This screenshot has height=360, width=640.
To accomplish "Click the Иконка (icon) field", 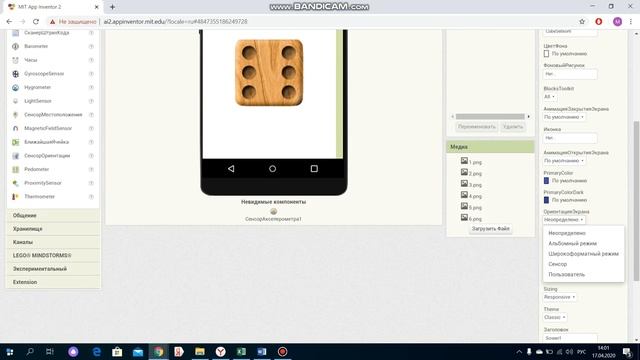I will tap(570, 138).
